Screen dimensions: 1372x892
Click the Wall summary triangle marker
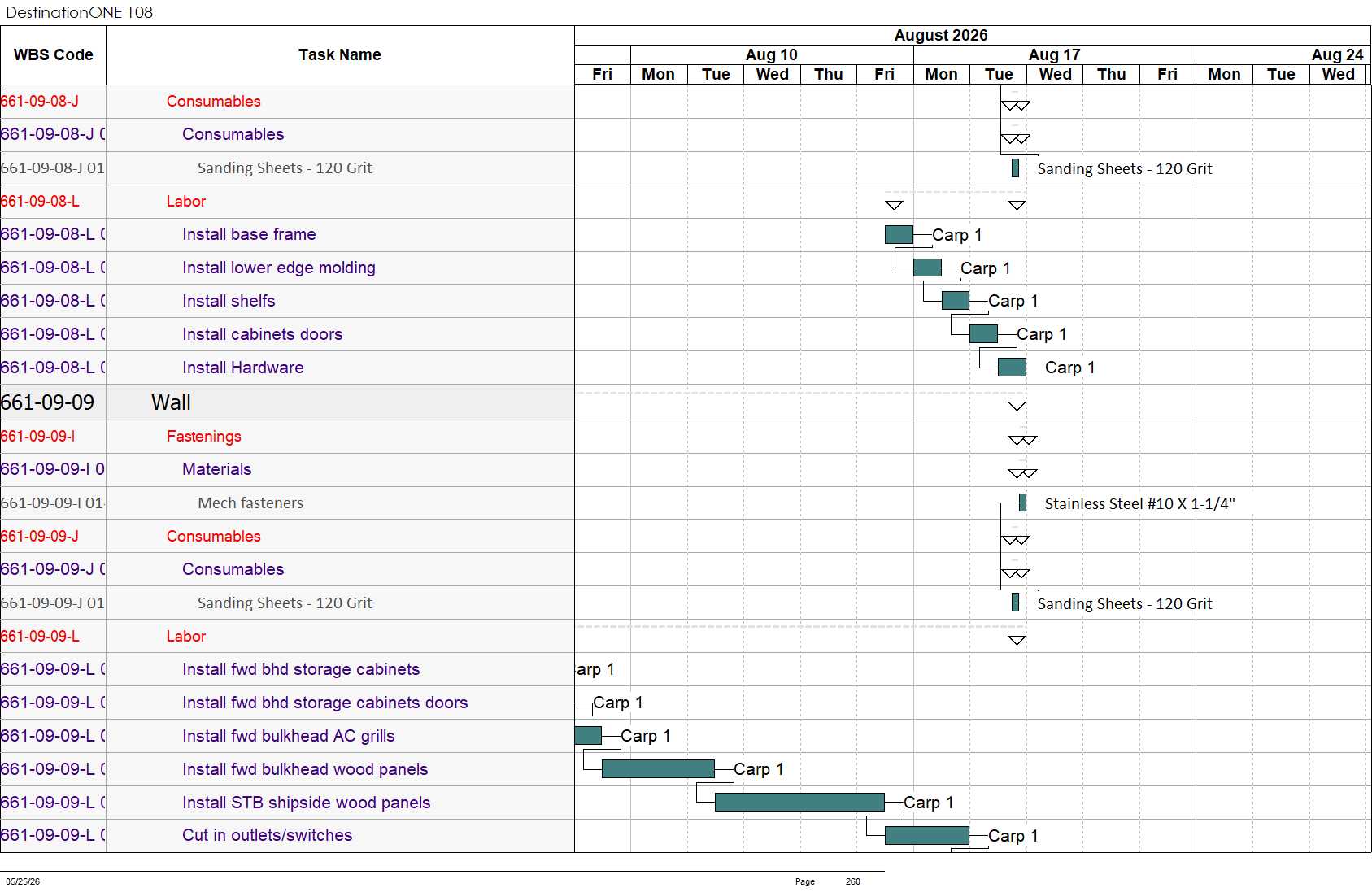click(1017, 406)
